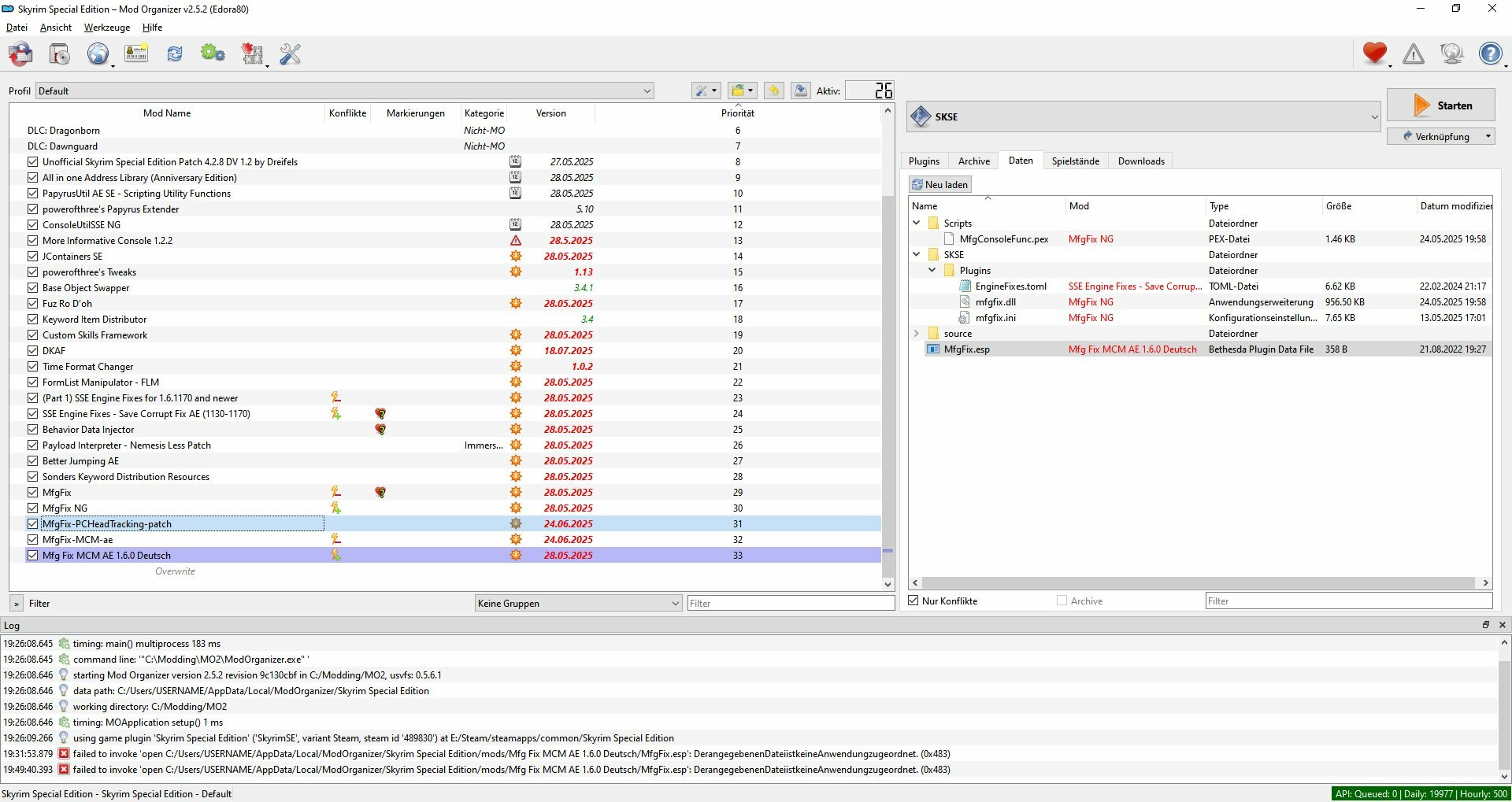1512x802 pixels.
Task: Click the MfgFix.esp plugin file icon
Action: pos(934,349)
